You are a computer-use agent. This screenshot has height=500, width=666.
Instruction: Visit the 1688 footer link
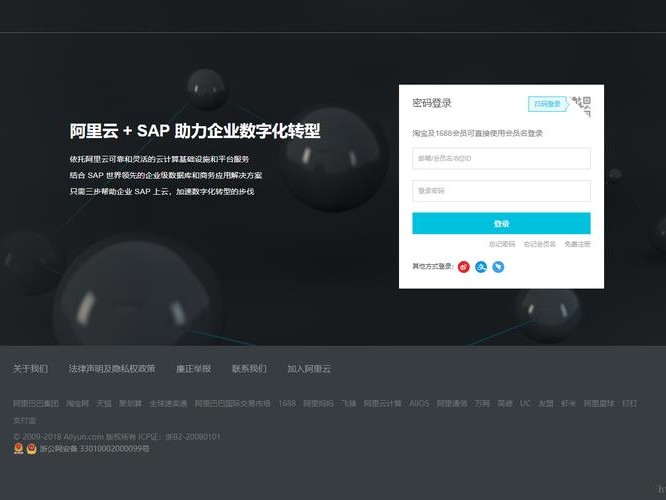(287, 404)
